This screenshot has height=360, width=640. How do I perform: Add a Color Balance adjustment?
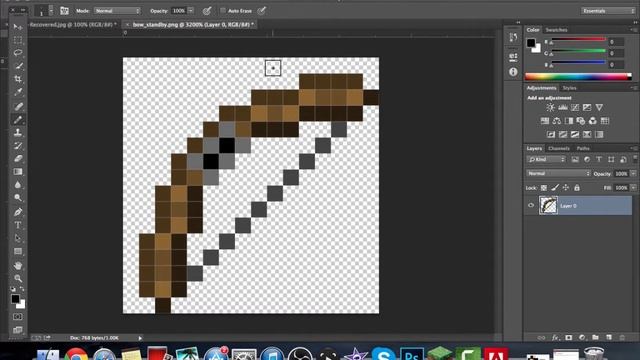tap(557, 121)
